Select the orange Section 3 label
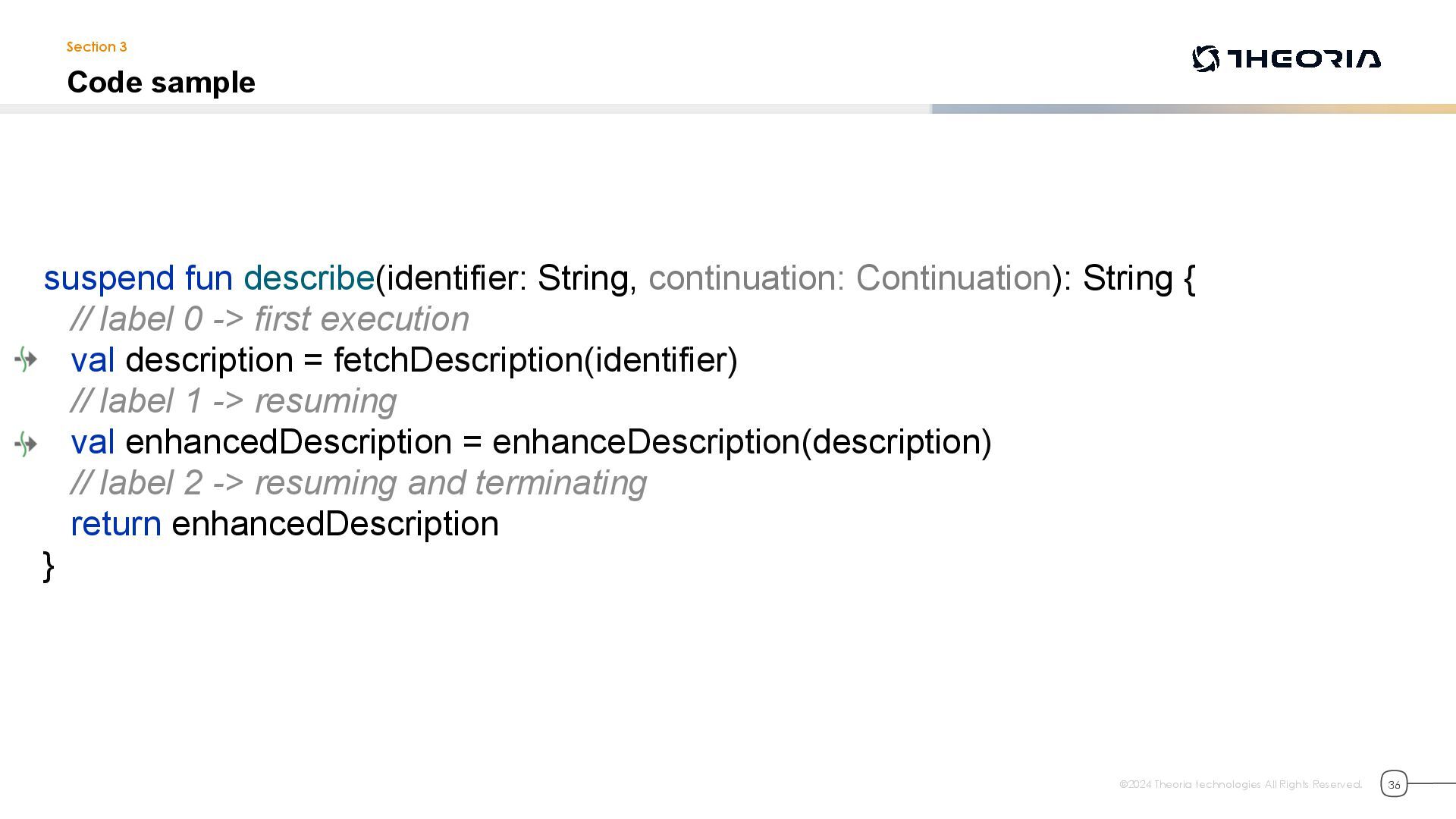 click(96, 47)
